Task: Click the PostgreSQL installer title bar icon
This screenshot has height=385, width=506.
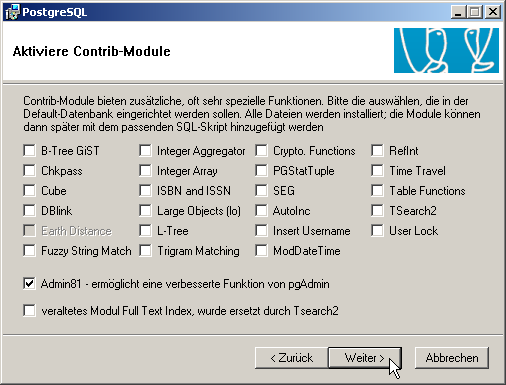Action: tap(12, 12)
